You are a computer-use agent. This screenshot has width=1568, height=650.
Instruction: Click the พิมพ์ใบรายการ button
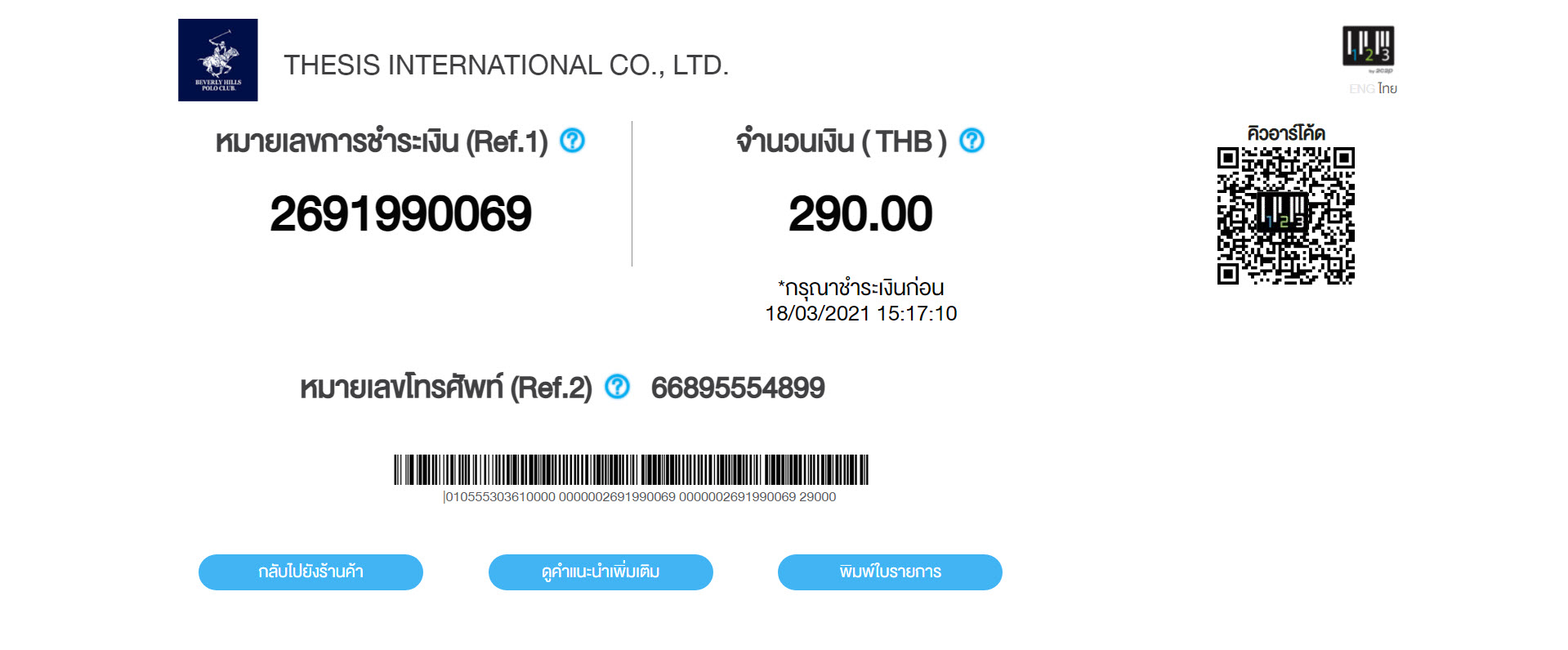coord(890,572)
